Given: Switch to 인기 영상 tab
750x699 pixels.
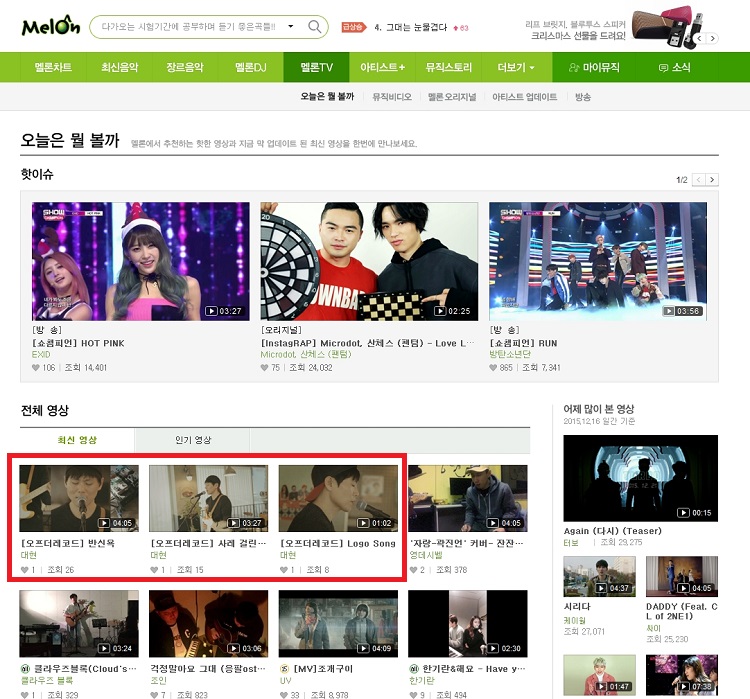Looking at the screenshot, I should [x=193, y=440].
